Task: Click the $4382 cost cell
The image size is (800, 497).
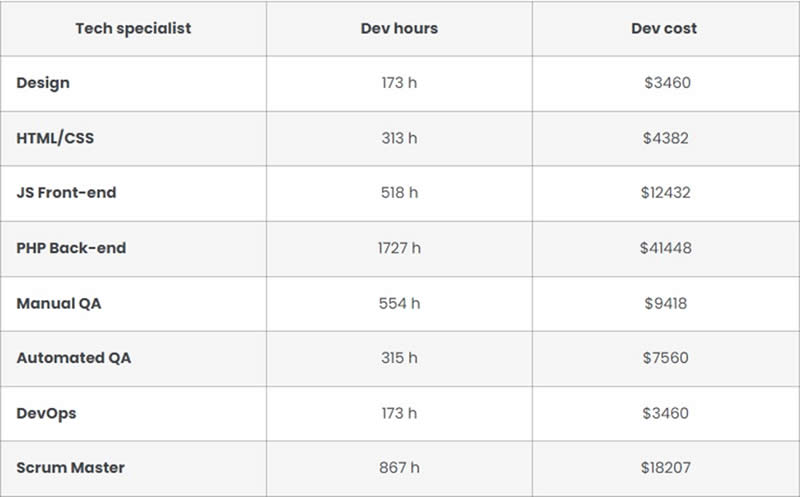Action: (x=665, y=138)
